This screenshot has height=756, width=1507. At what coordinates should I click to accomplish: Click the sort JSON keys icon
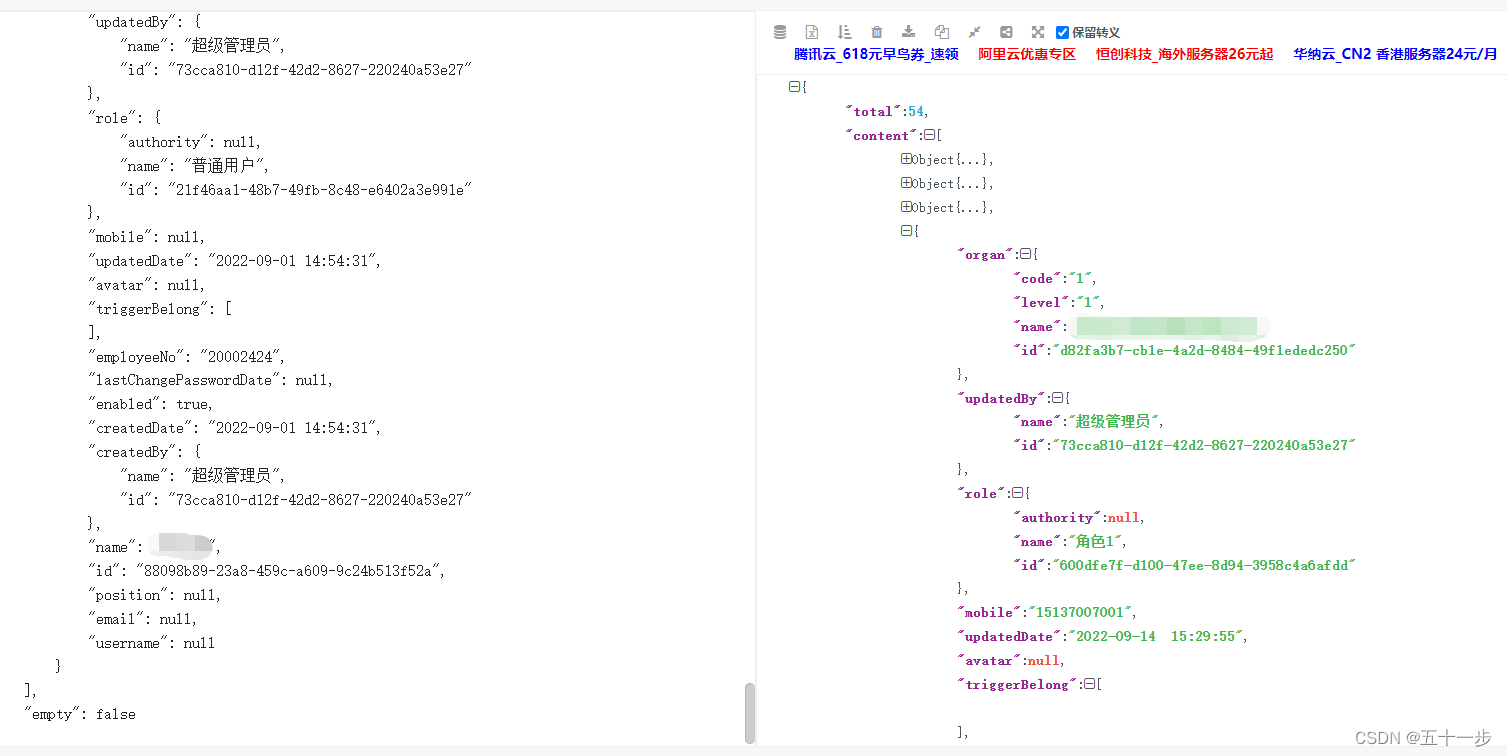844,31
